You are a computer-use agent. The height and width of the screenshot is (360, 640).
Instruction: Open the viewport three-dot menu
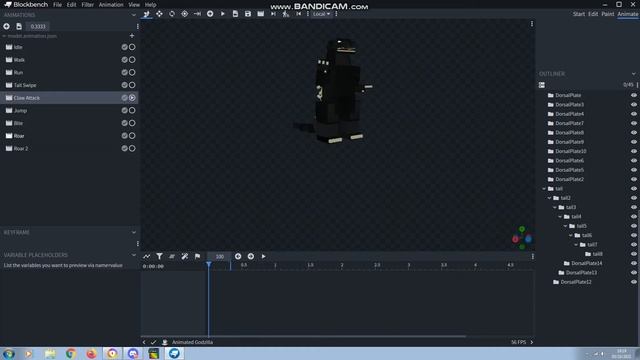click(532, 24)
